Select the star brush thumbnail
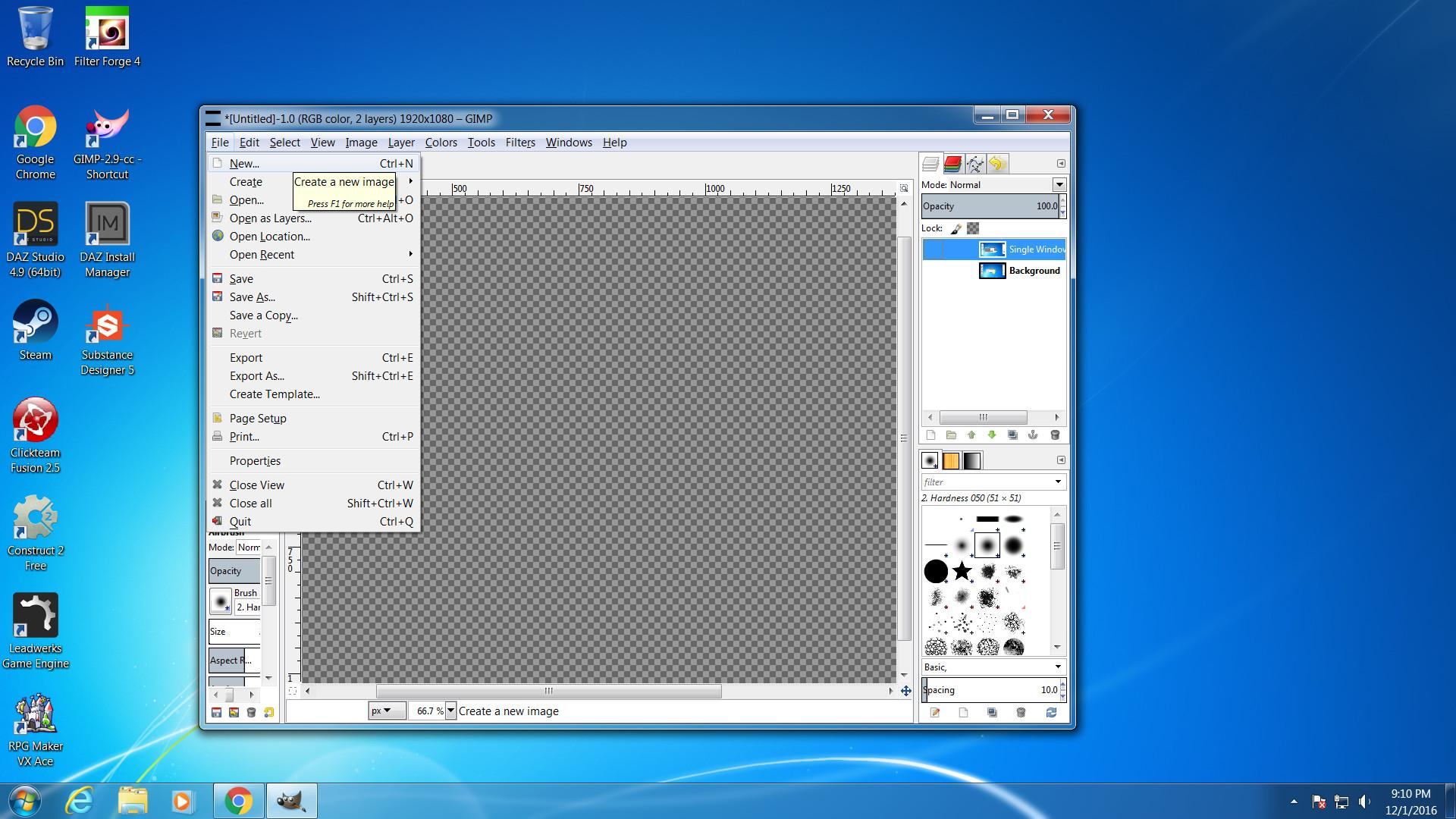This screenshot has height=819, width=1456. [962, 571]
